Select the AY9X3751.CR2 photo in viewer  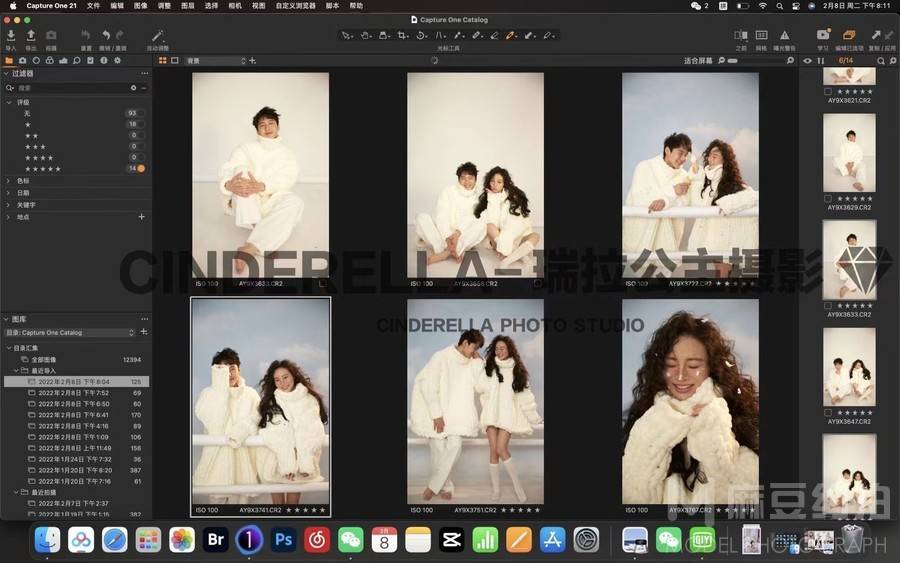point(475,401)
